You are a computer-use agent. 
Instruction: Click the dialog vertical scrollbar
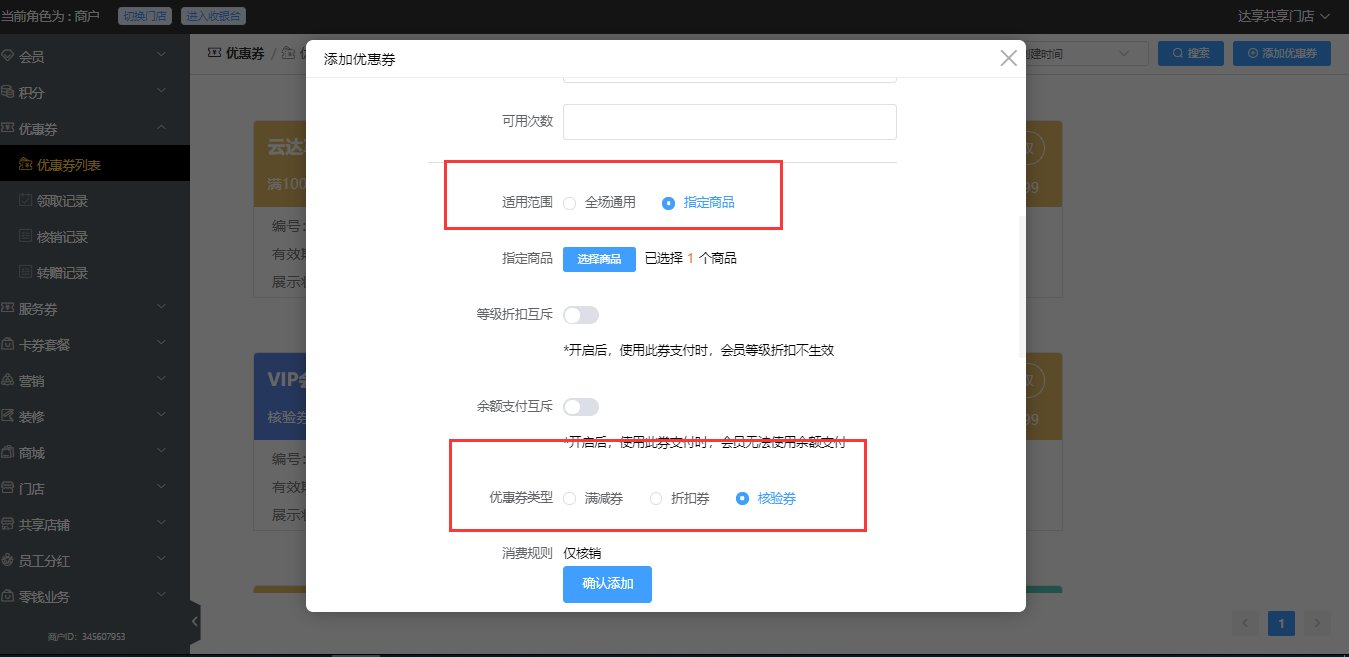1021,287
